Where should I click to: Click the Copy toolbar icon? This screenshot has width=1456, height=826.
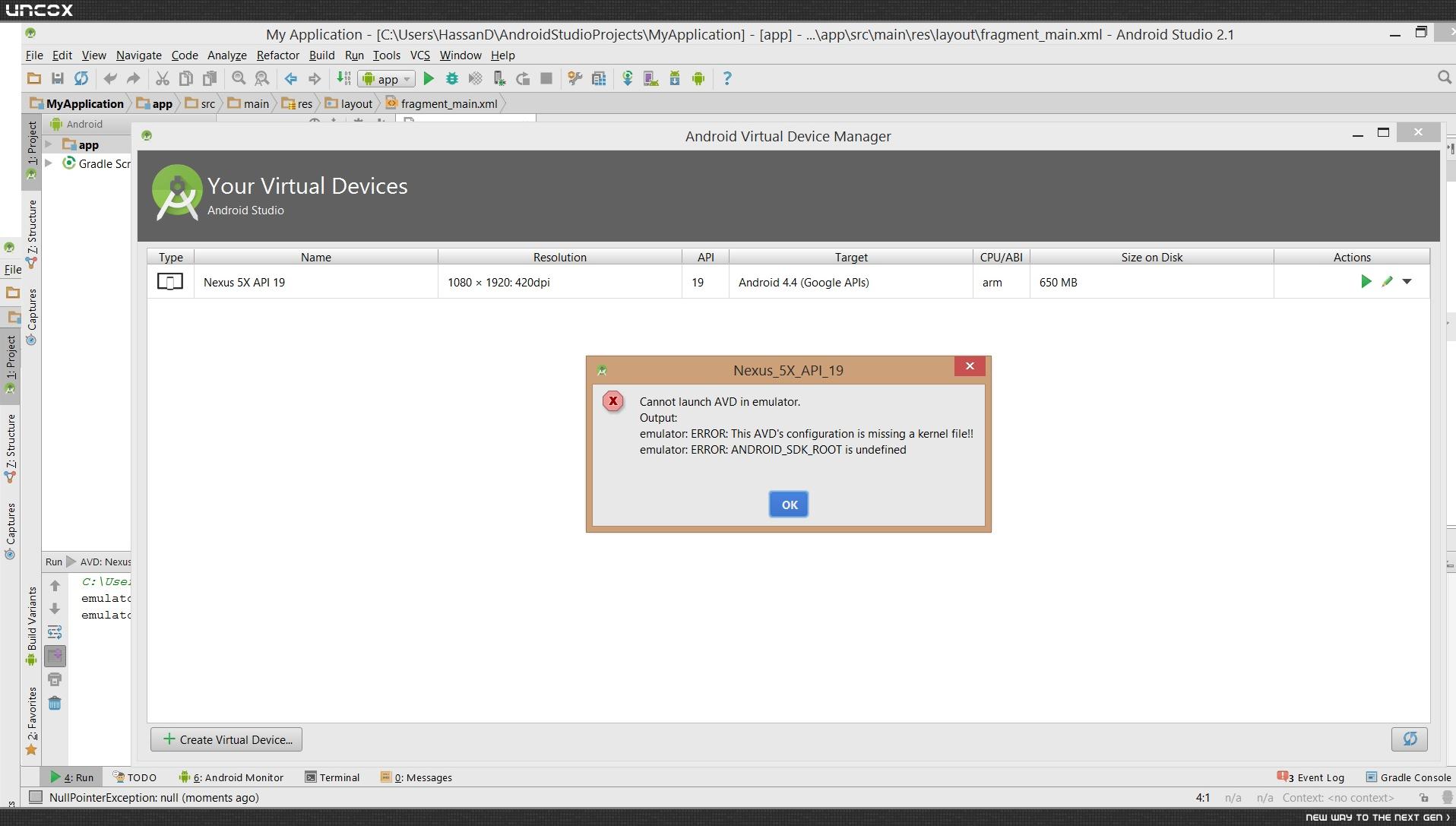pyautogui.click(x=185, y=78)
